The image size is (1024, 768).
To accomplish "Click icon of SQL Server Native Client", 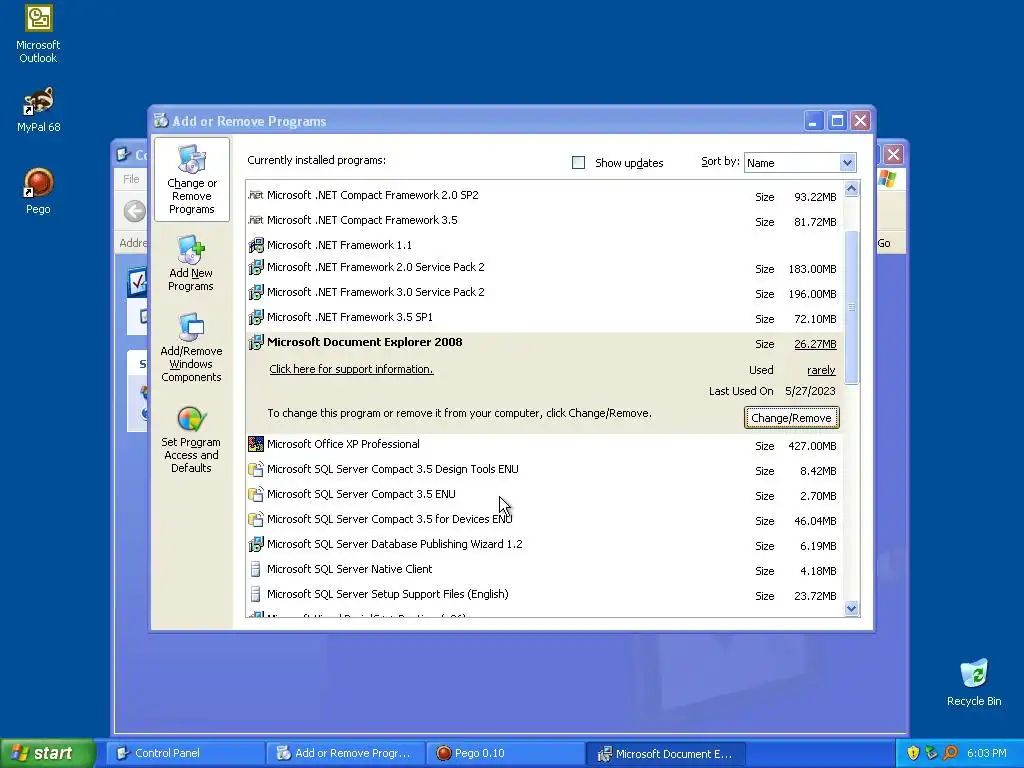I will click(256, 569).
